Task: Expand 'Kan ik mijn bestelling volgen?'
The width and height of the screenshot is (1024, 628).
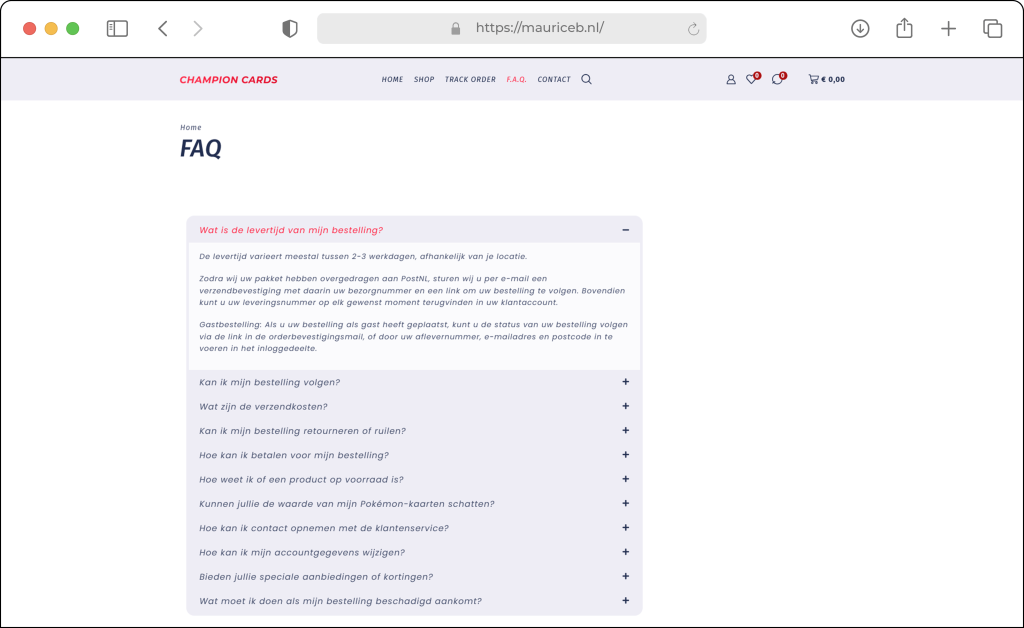Action: click(415, 382)
